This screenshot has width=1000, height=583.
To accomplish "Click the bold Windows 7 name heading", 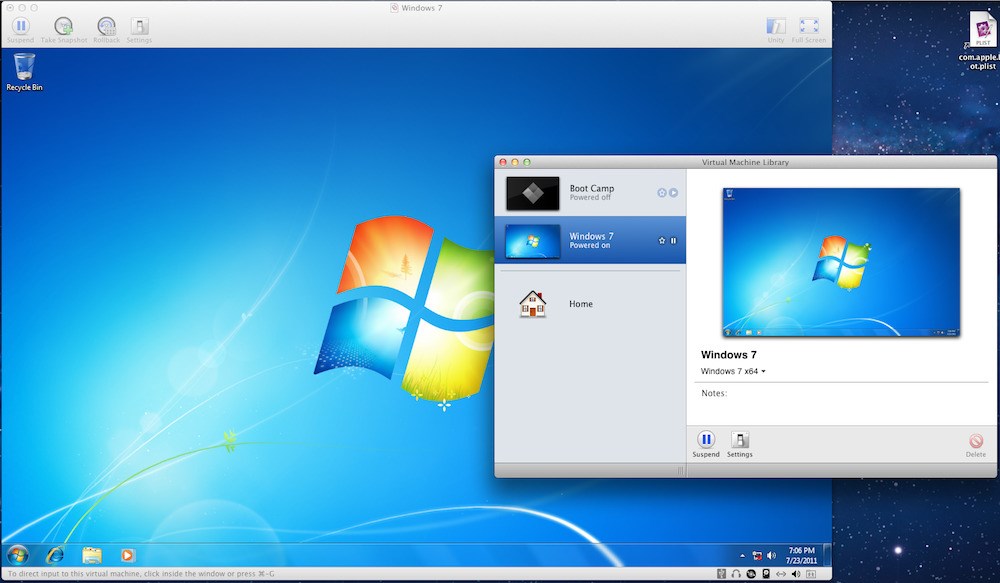I will point(728,355).
